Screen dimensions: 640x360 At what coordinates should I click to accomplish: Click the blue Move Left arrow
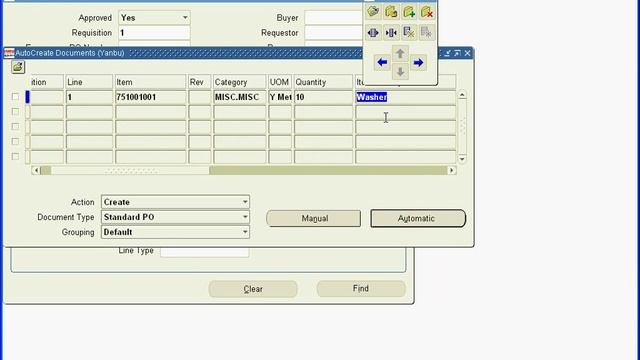382,62
